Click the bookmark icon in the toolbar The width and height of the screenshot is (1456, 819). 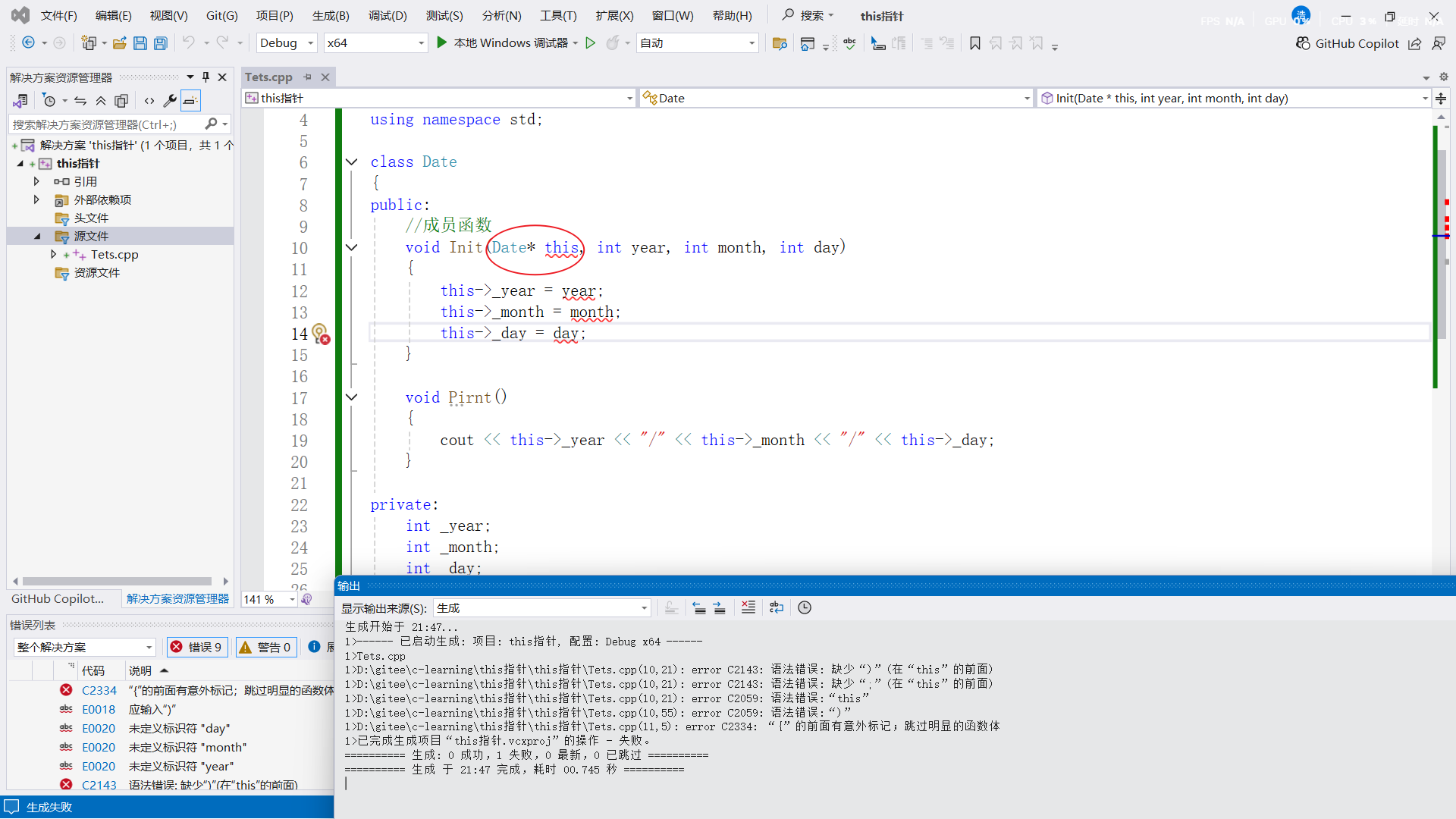(x=975, y=43)
